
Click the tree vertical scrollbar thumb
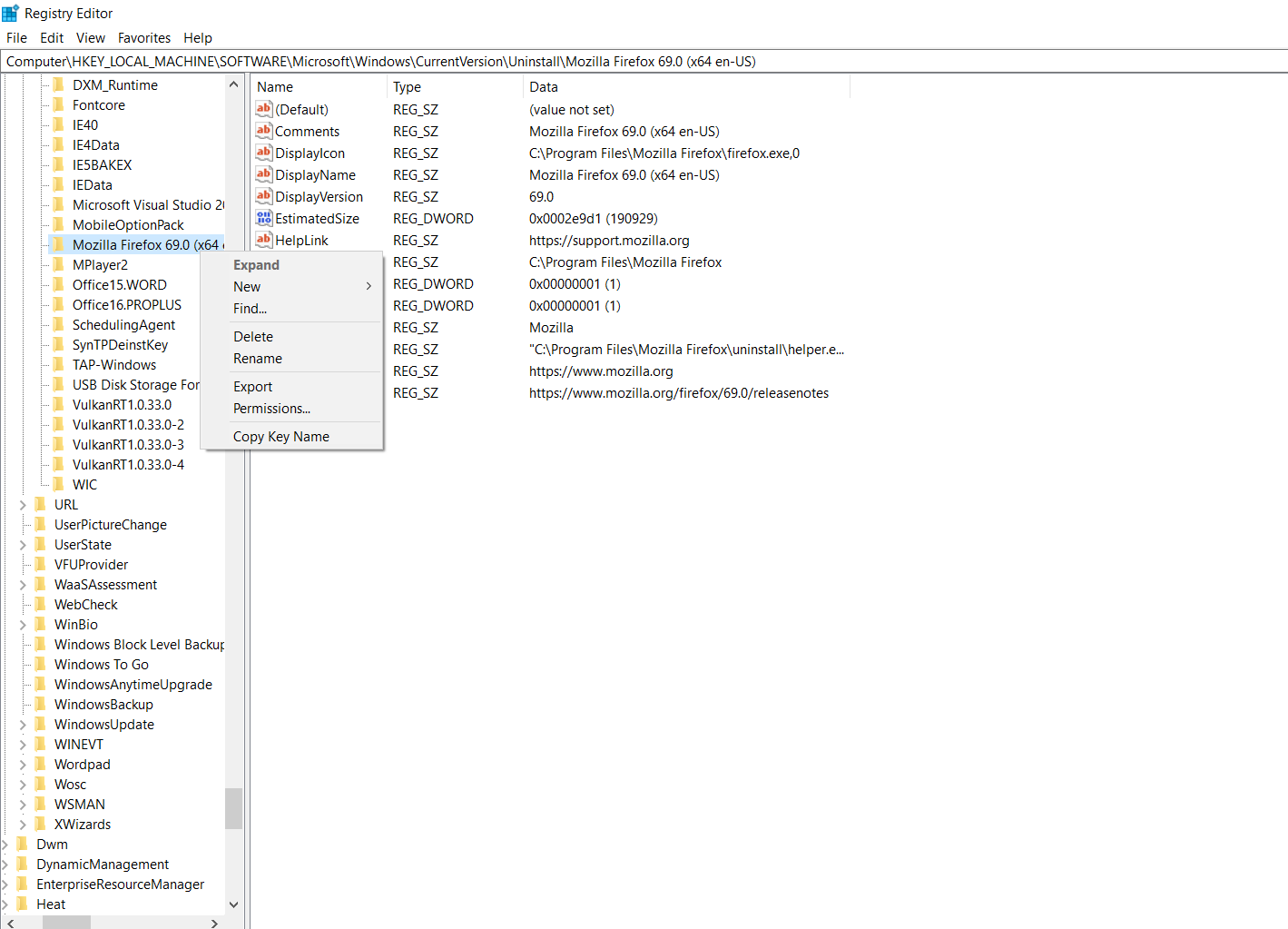coord(233,808)
